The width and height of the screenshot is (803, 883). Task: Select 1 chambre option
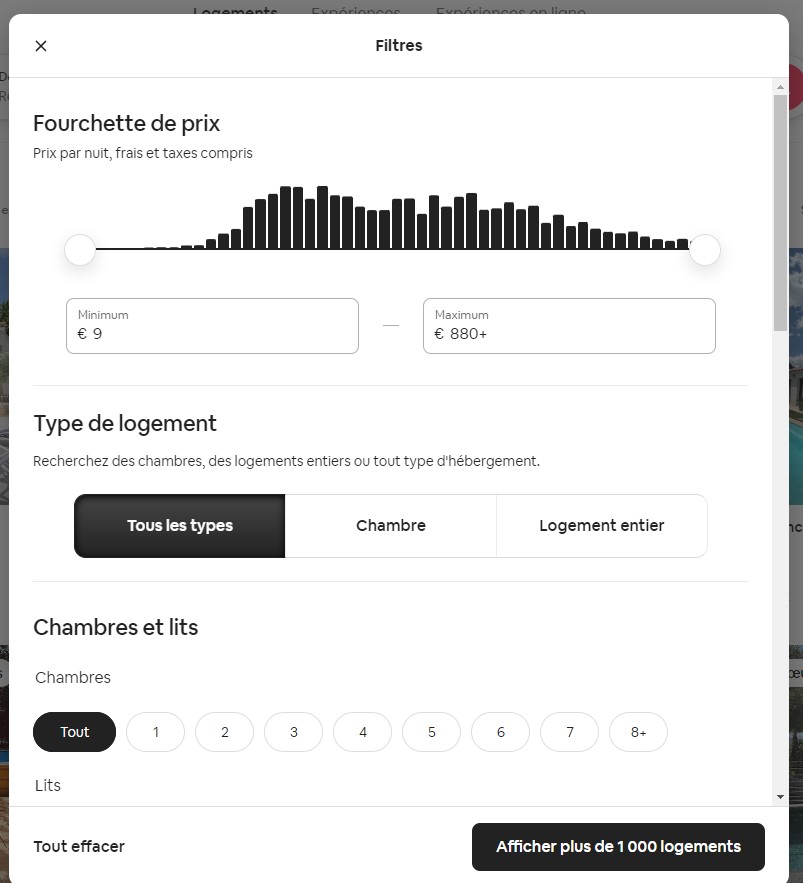click(155, 732)
